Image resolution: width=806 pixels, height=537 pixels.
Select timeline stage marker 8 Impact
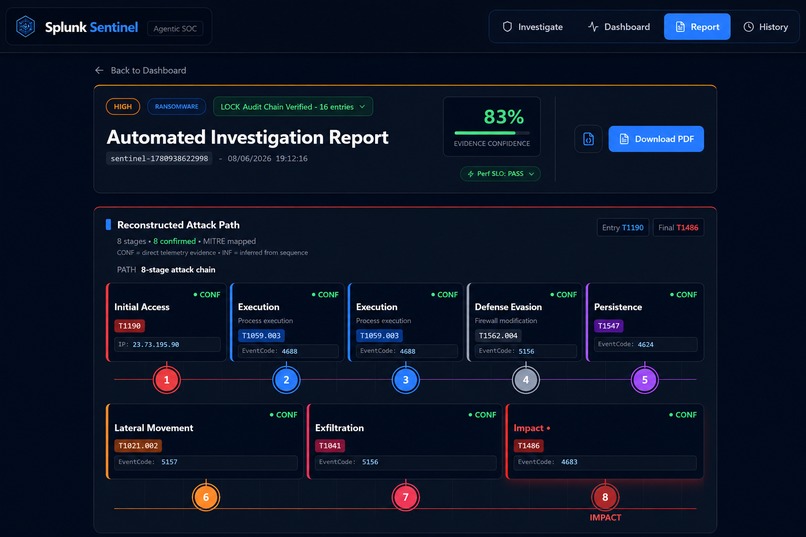pyautogui.click(x=605, y=497)
